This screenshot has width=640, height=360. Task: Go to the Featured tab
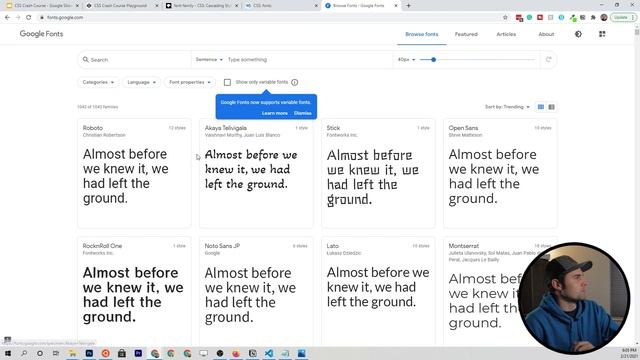466,34
